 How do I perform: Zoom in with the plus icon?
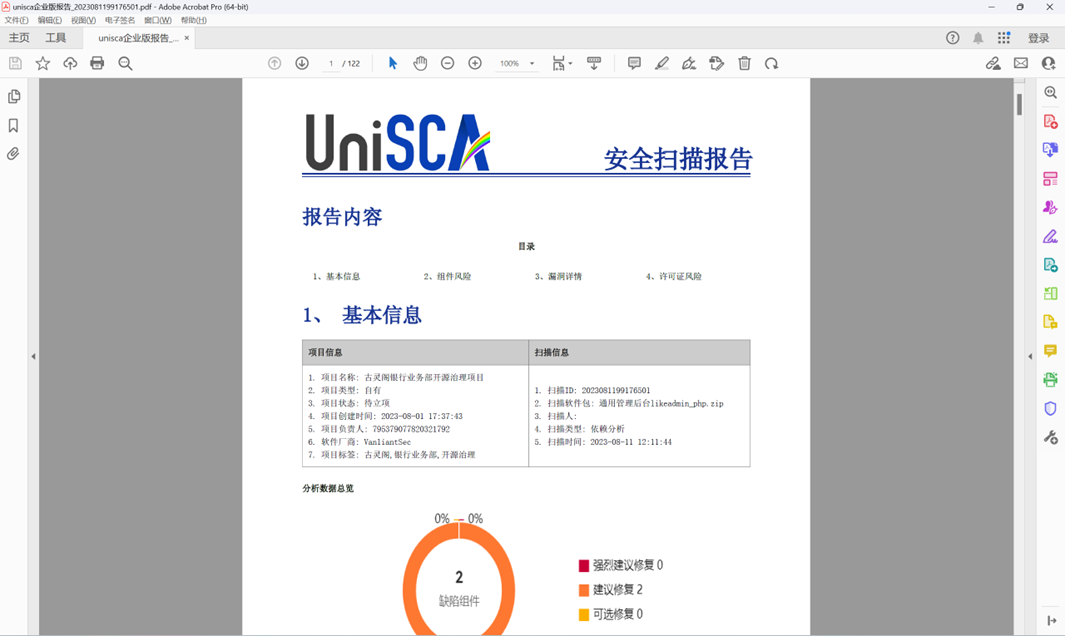(475, 63)
